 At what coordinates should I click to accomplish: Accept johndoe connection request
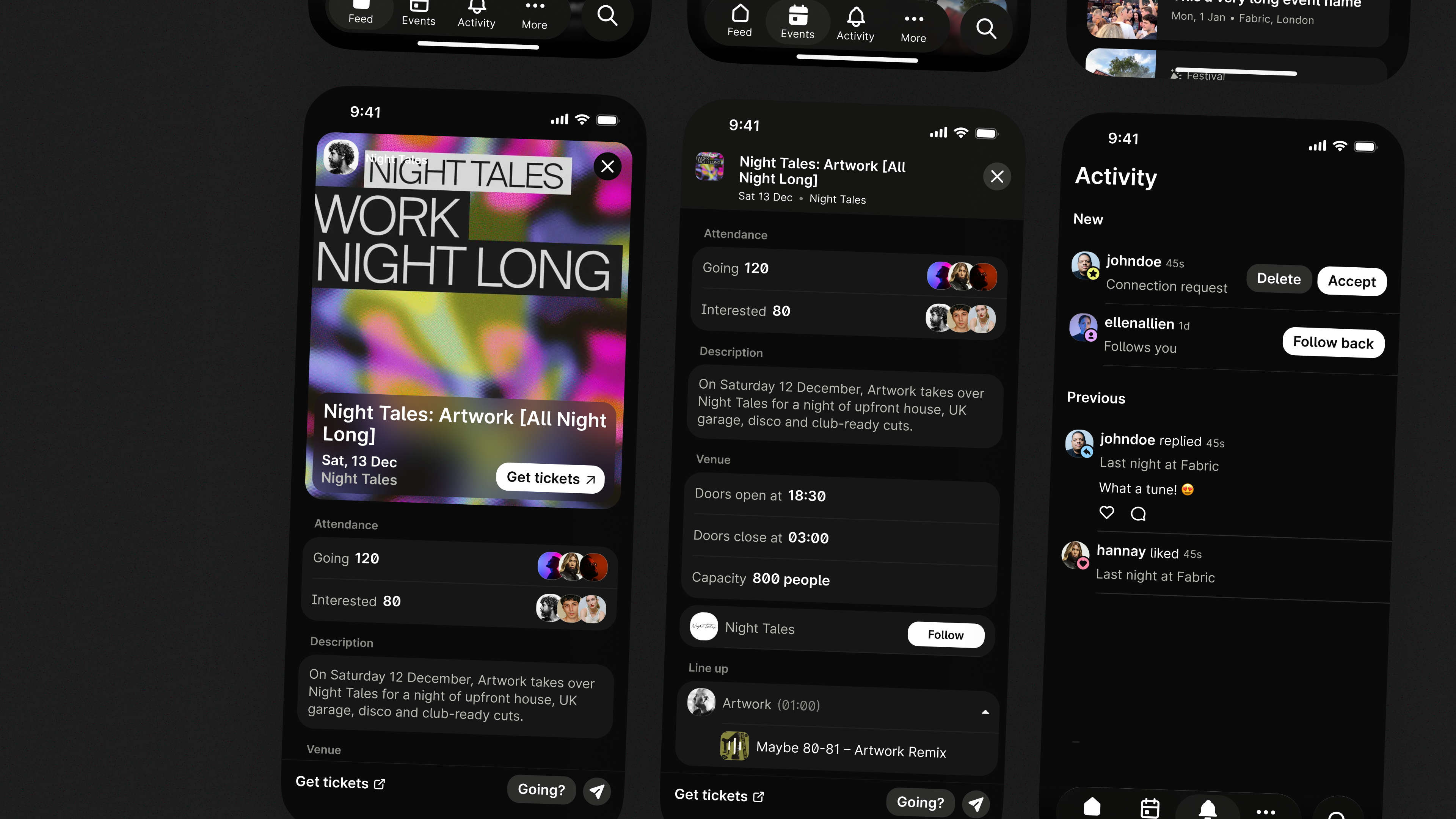tap(1351, 281)
